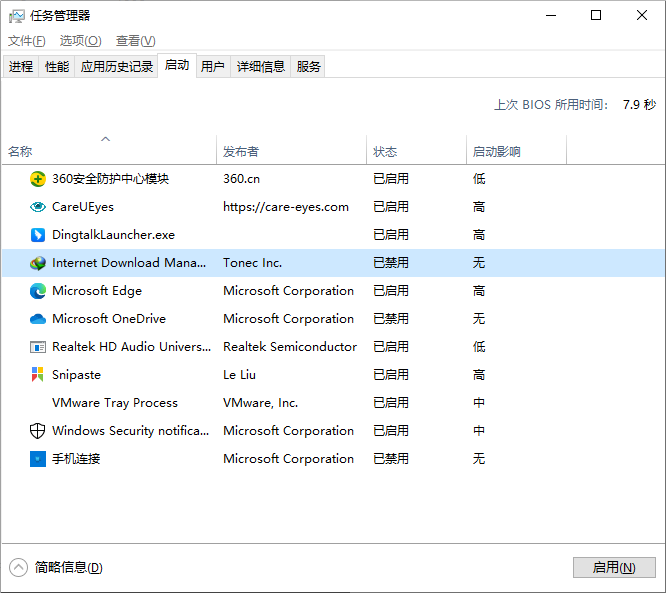The image size is (666, 593).
Task: Click the Internet Download Manager icon
Action: coord(38,263)
